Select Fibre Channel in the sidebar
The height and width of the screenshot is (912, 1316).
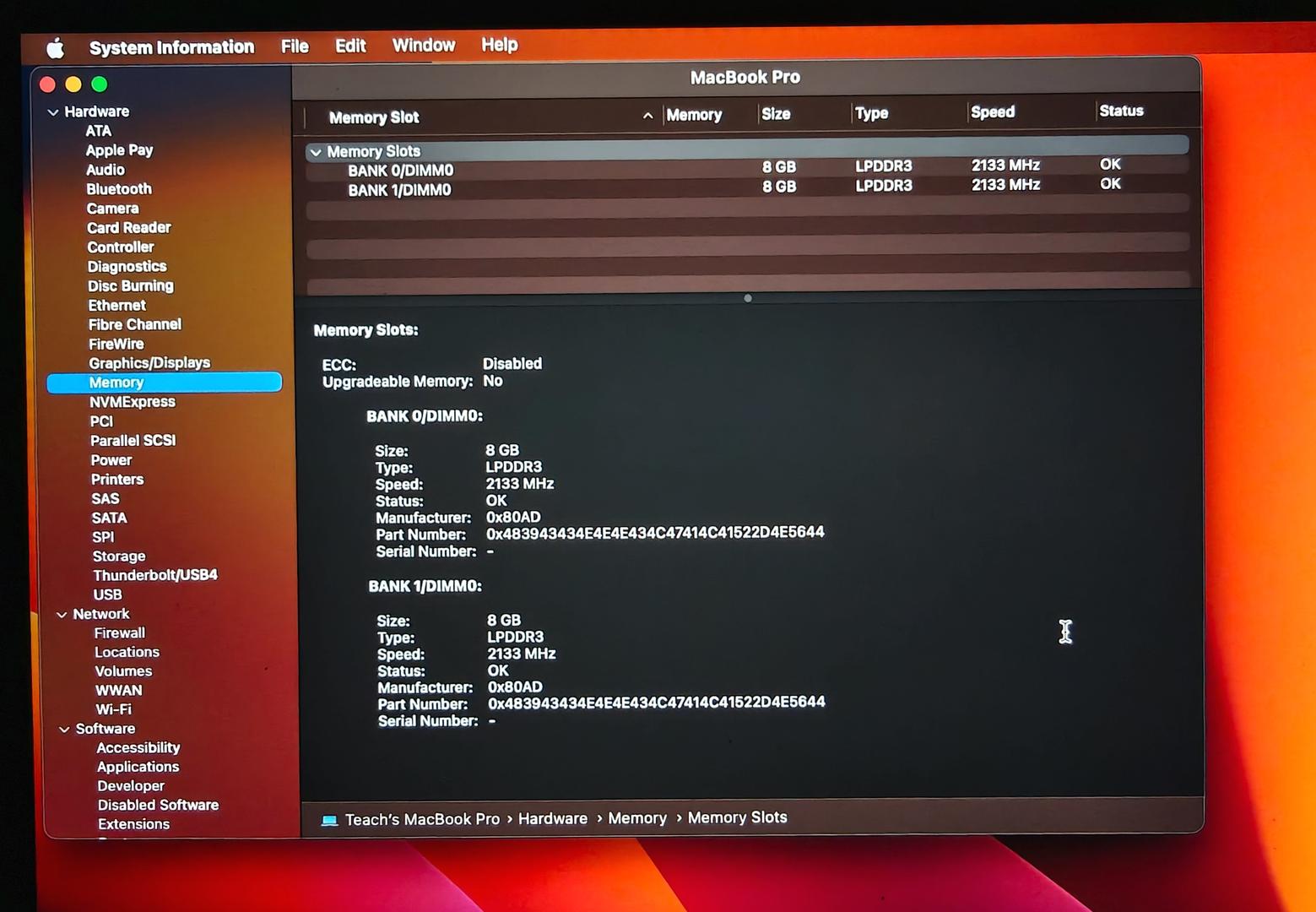[x=134, y=324]
